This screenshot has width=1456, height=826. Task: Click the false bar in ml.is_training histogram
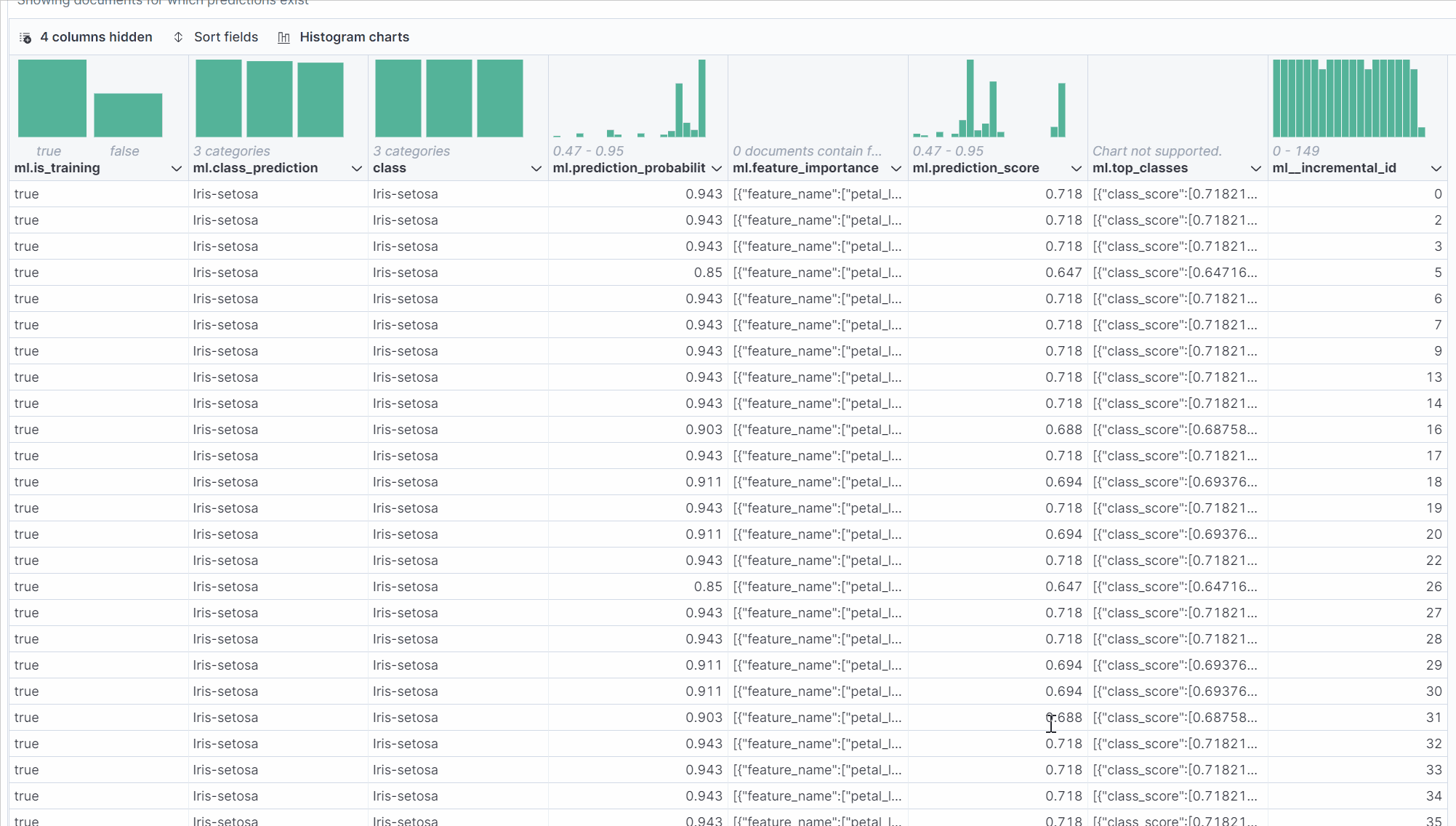coord(128,115)
